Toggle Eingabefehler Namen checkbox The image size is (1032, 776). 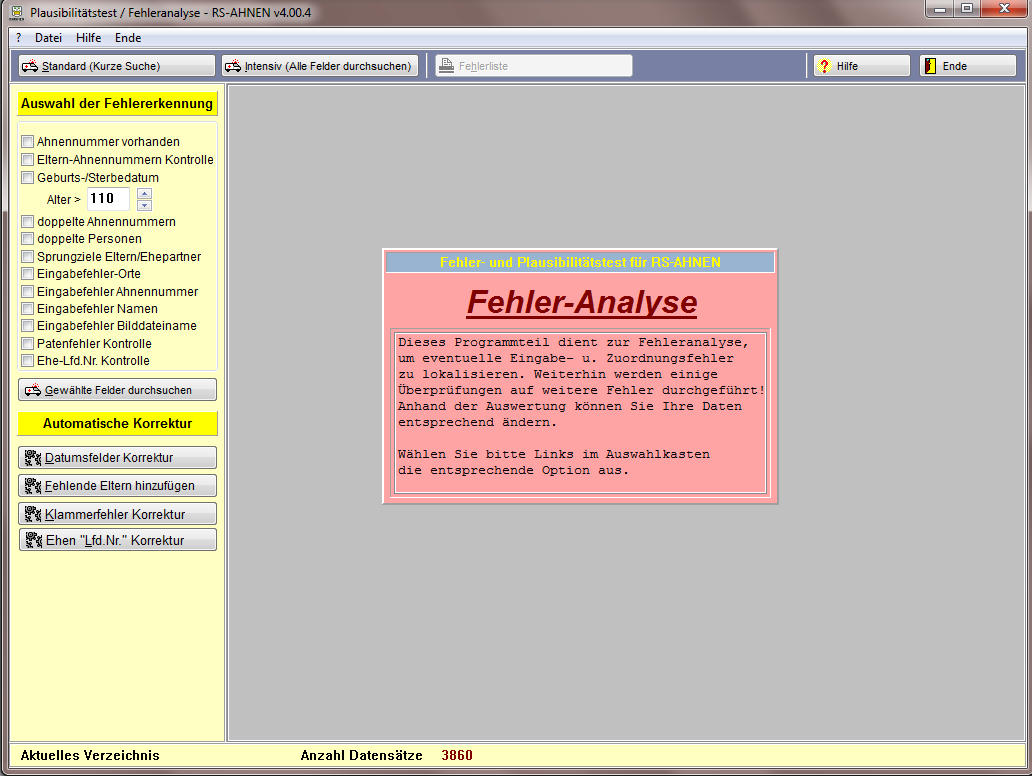point(28,308)
